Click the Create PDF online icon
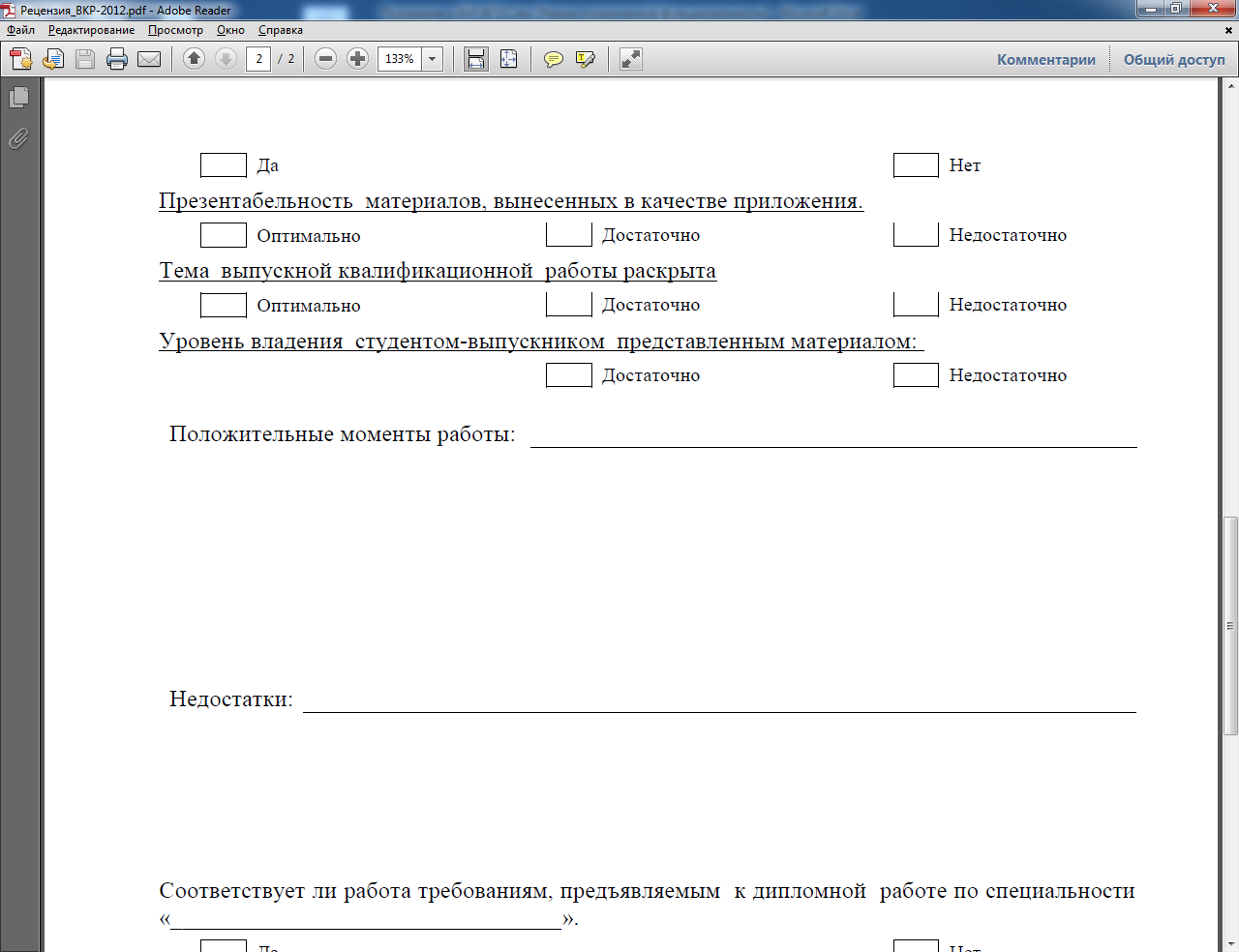Viewport: 1239px width, 952px height. point(21,59)
